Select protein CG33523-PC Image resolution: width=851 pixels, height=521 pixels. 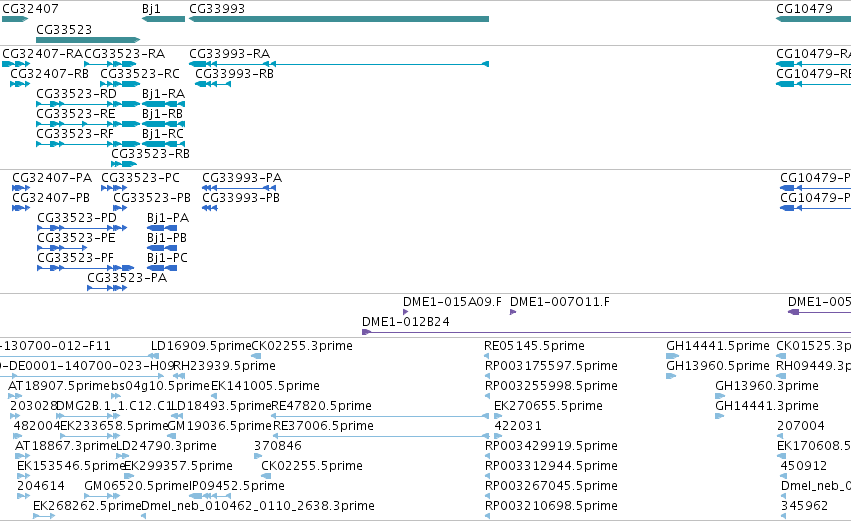click(114, 188)
